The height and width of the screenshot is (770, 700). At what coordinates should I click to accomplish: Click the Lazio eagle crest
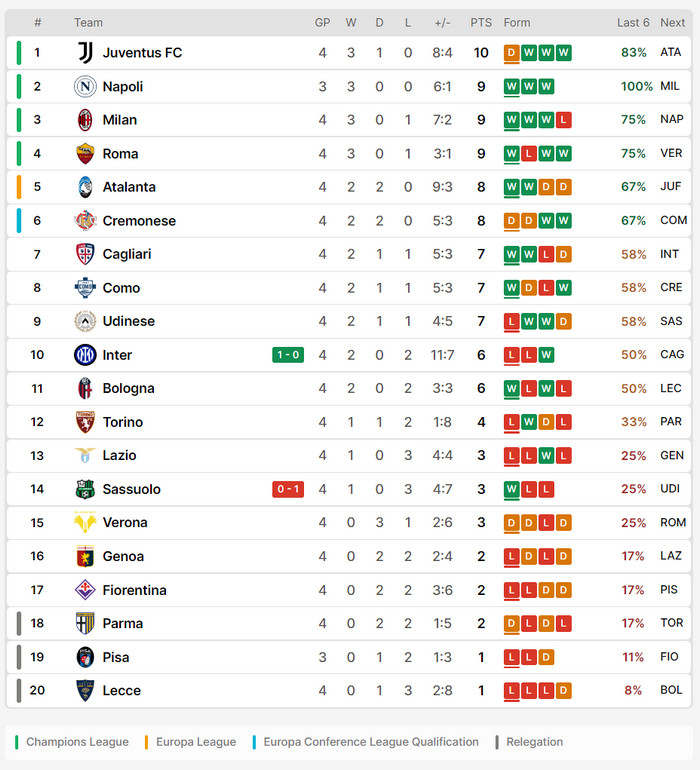click(x=85, y=456)
